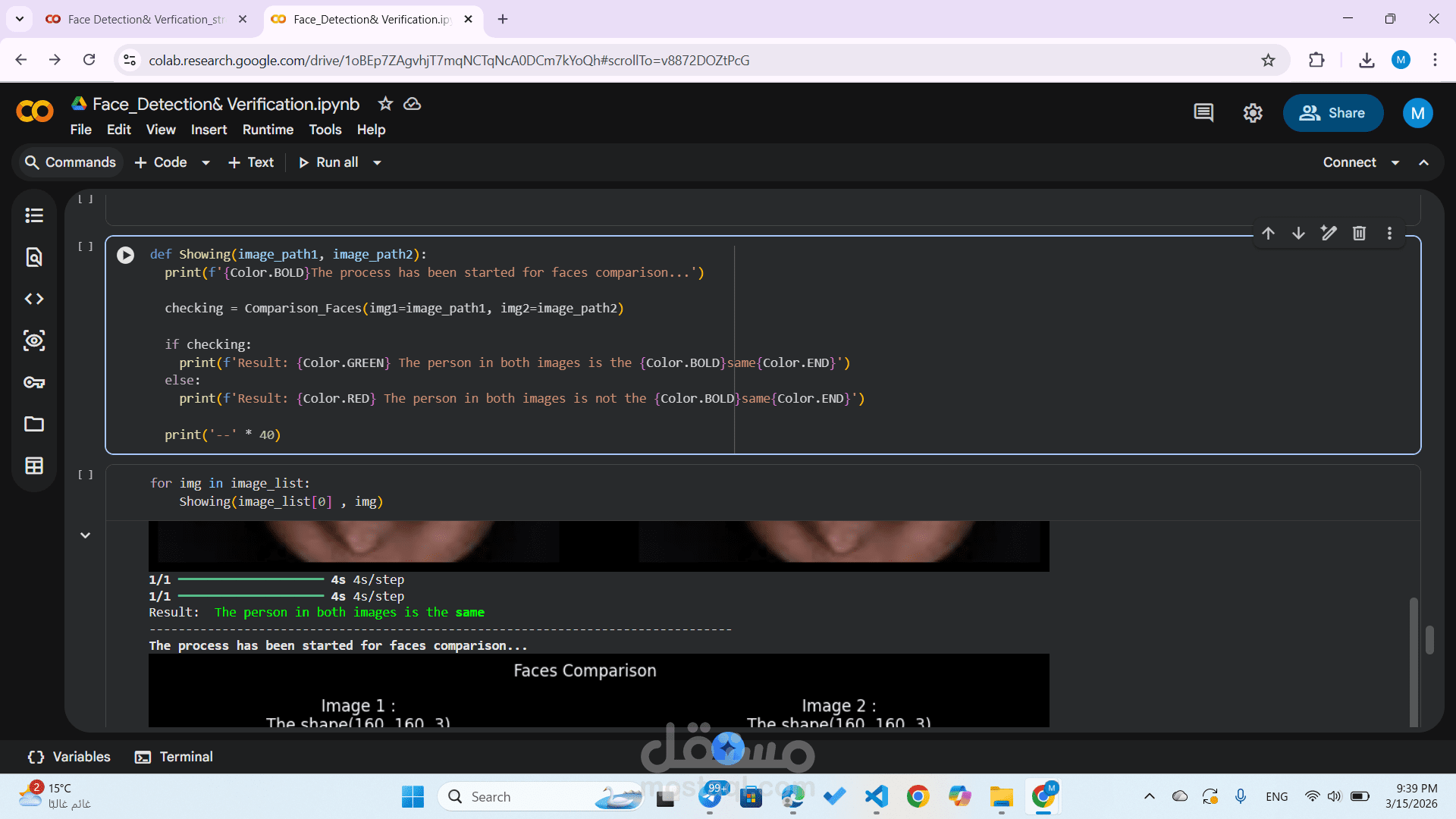Collapse the output of the for-loop cell
Image resolution: width=1456 pixels, height=819 pixels.
click(x=85, y=535)
